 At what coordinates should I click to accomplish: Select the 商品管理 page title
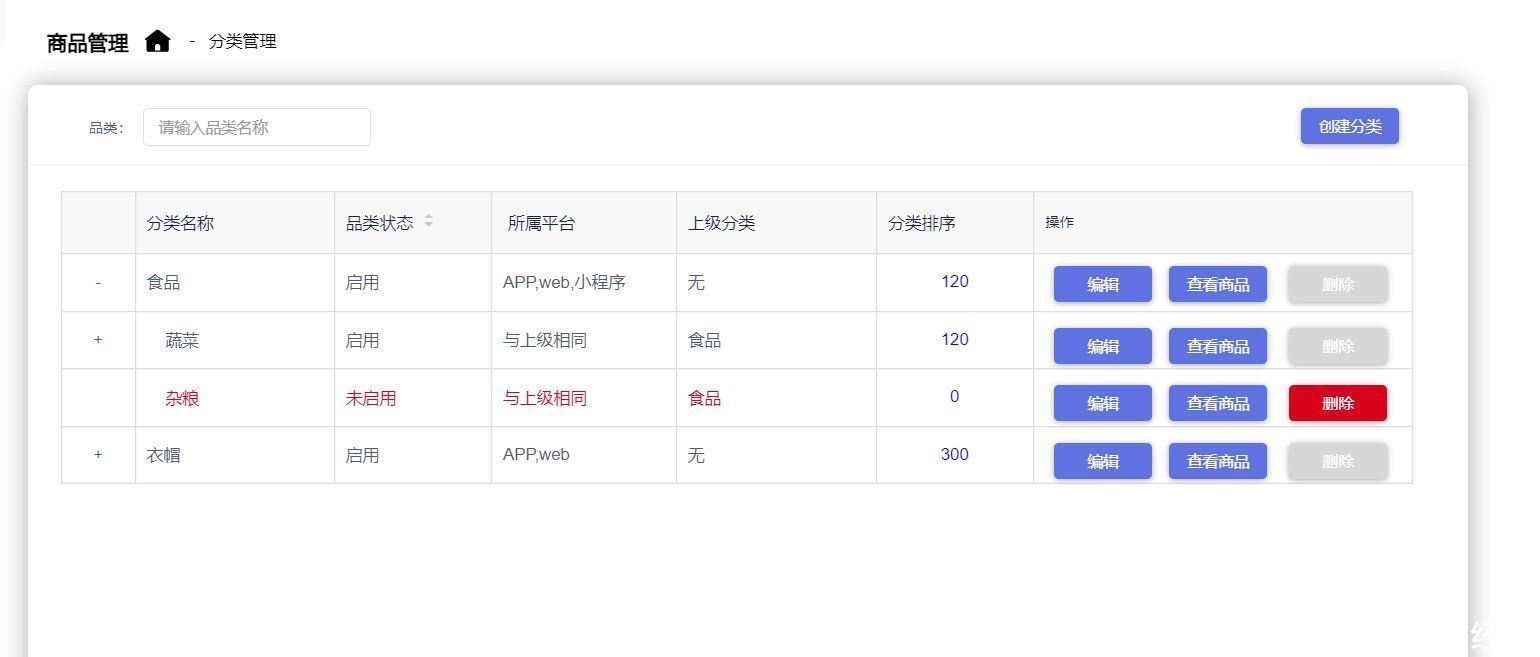tap(84, 42)
